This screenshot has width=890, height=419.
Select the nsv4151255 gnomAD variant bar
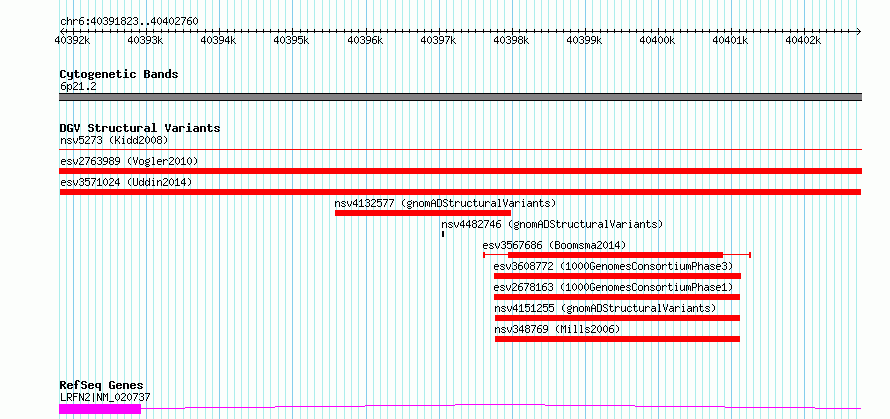pos(617,318)
